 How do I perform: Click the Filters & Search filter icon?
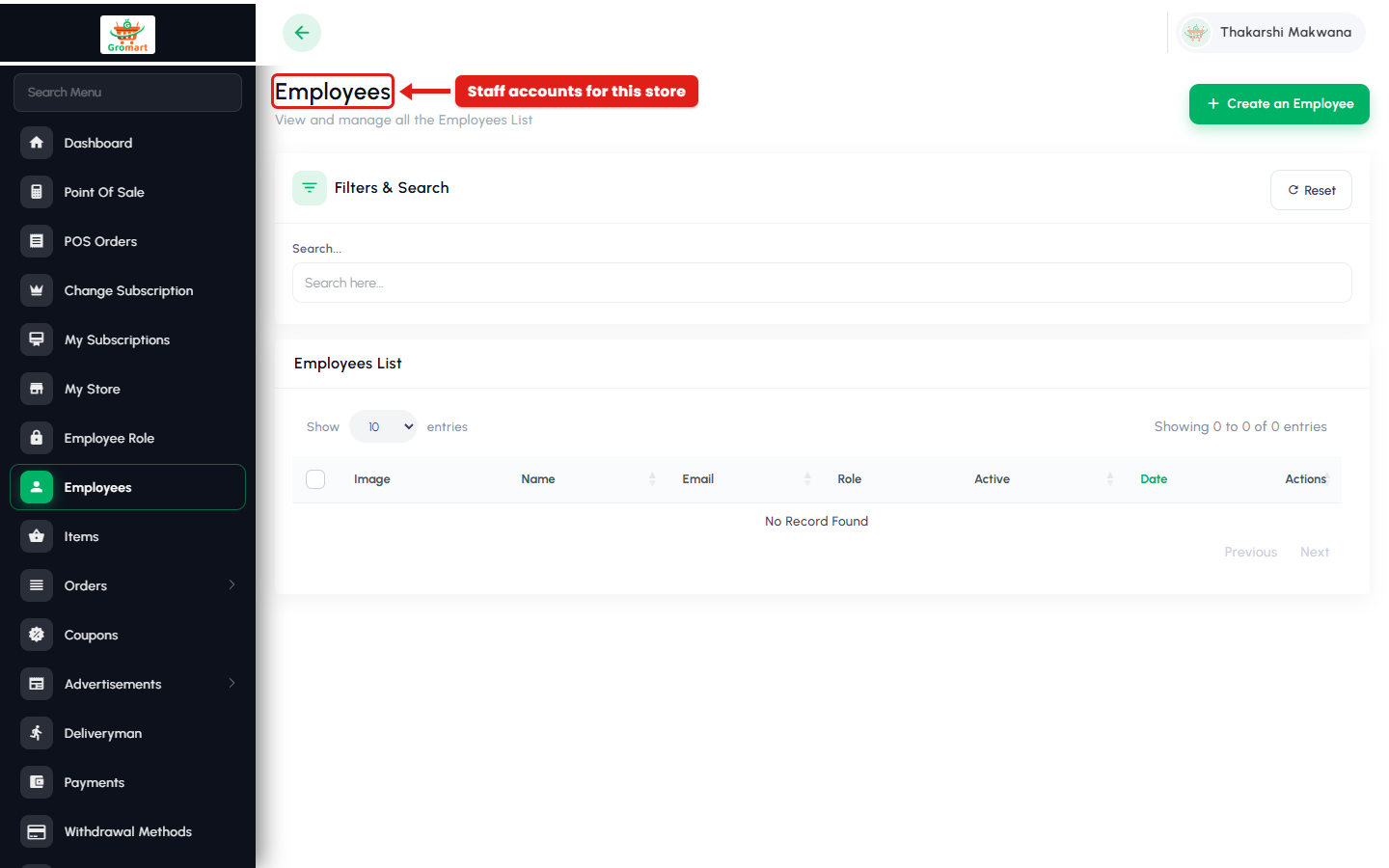pyautogui.click(x=310, y=188)
